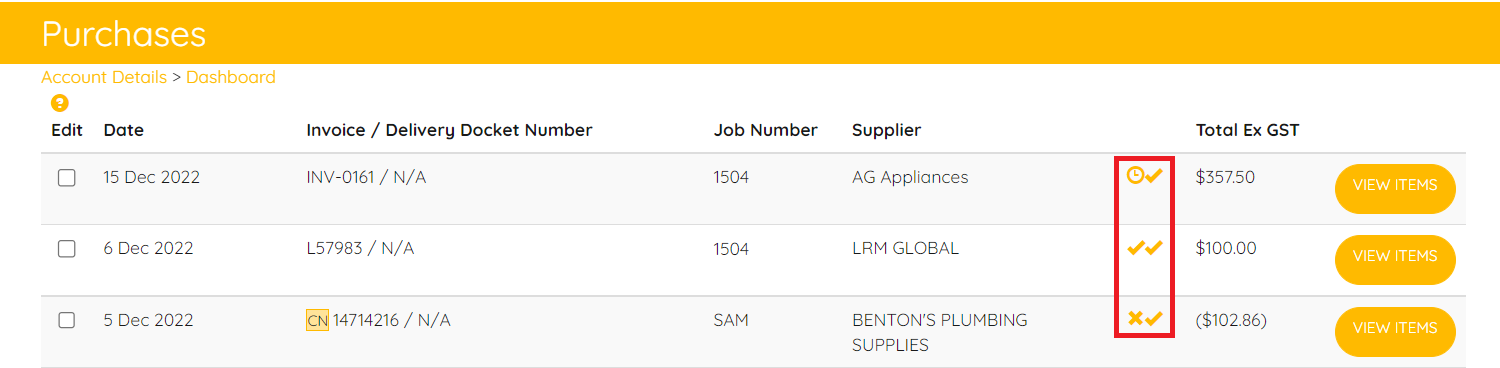This screenshot has height=368, width=1500.
Task: Go to the Dashboard breadcrumb link
Action: [230, 77]
